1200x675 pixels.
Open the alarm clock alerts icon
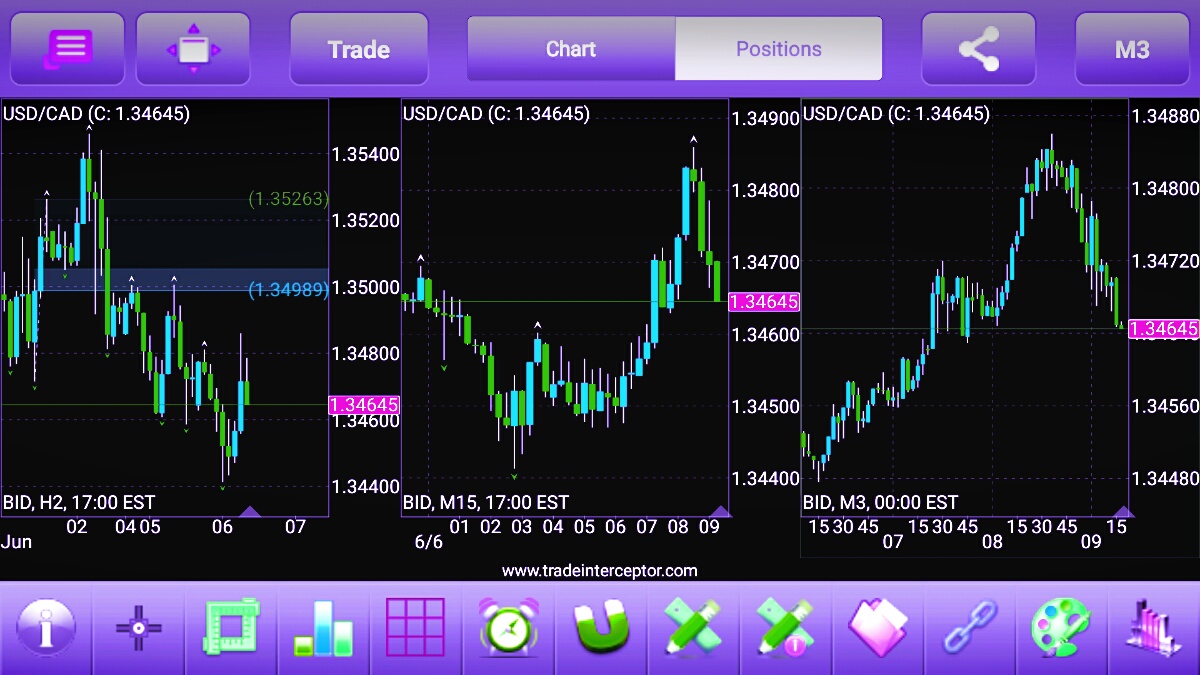[508, 629]
